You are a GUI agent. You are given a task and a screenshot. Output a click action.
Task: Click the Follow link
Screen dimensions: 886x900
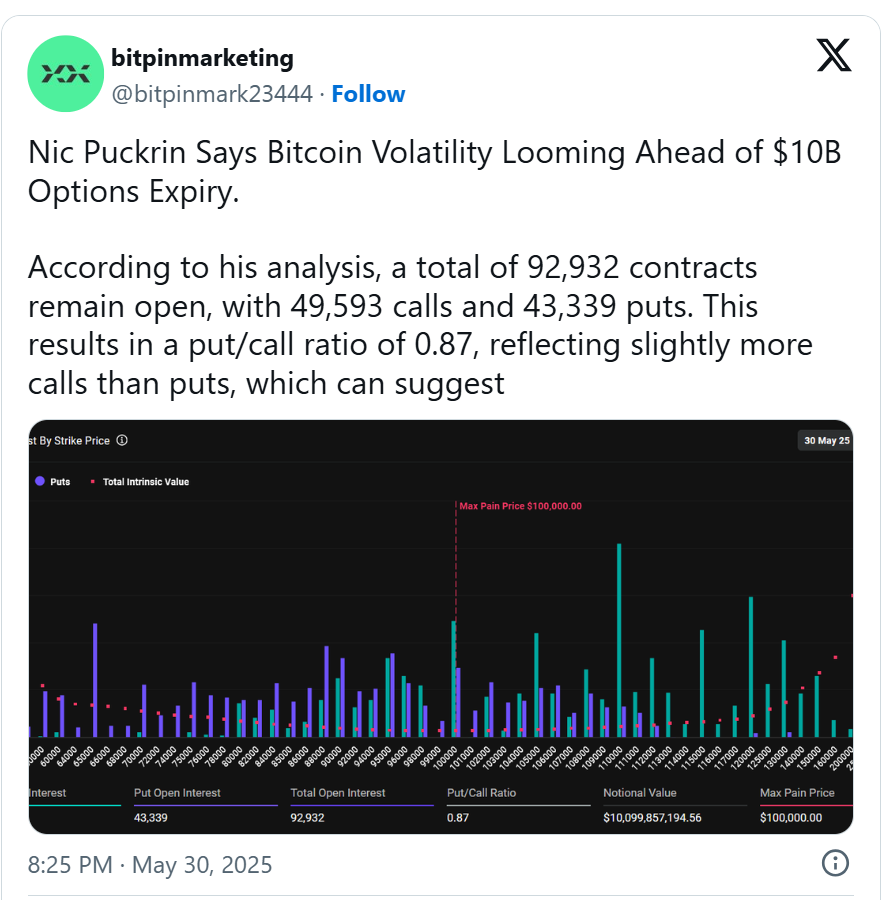(x=368, y=94)
